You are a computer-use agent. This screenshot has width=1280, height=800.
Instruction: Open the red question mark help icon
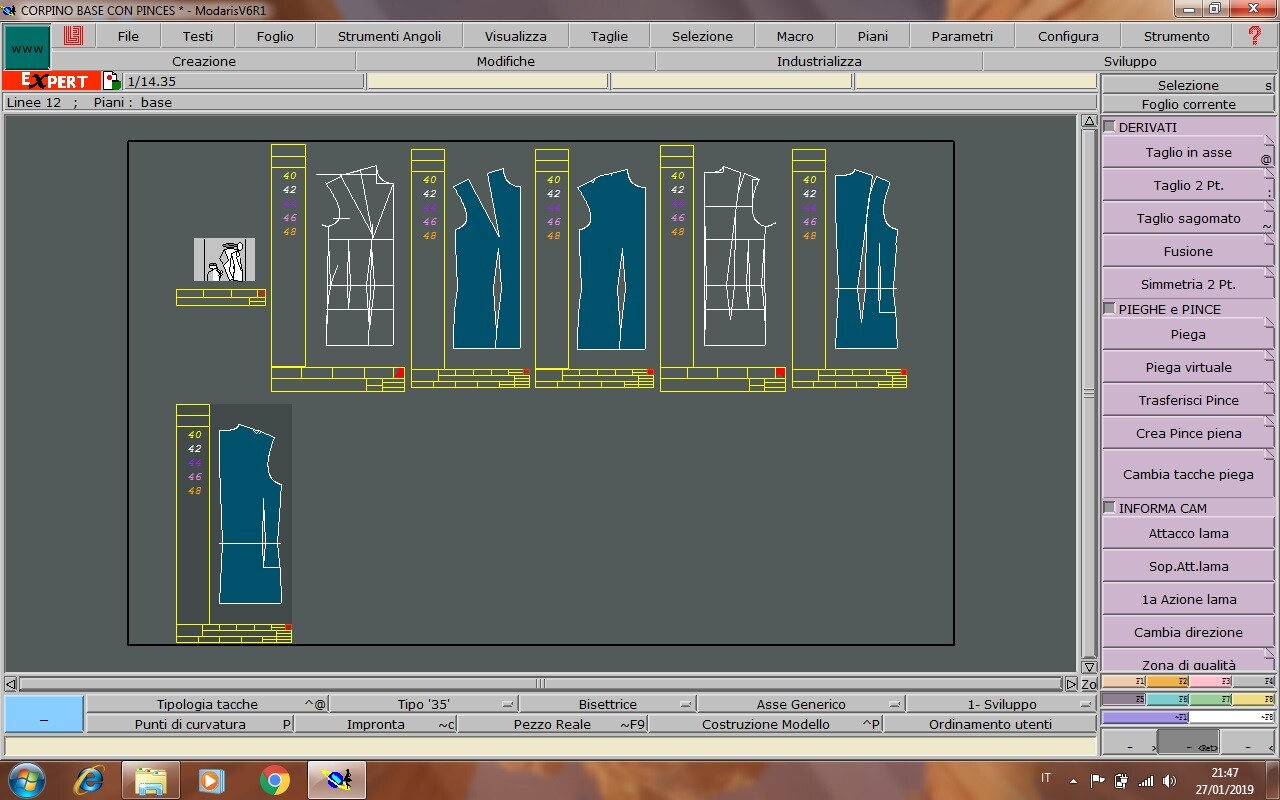[x=1255, y=36]
